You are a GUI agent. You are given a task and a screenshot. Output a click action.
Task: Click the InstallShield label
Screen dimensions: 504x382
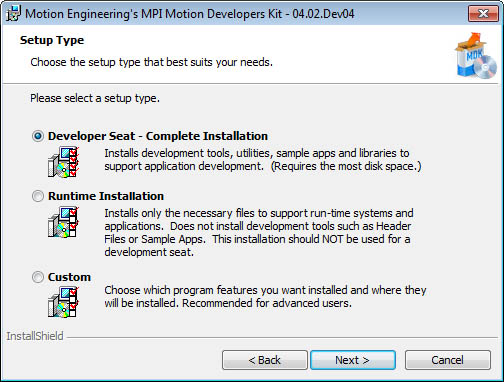click(35, 336)
